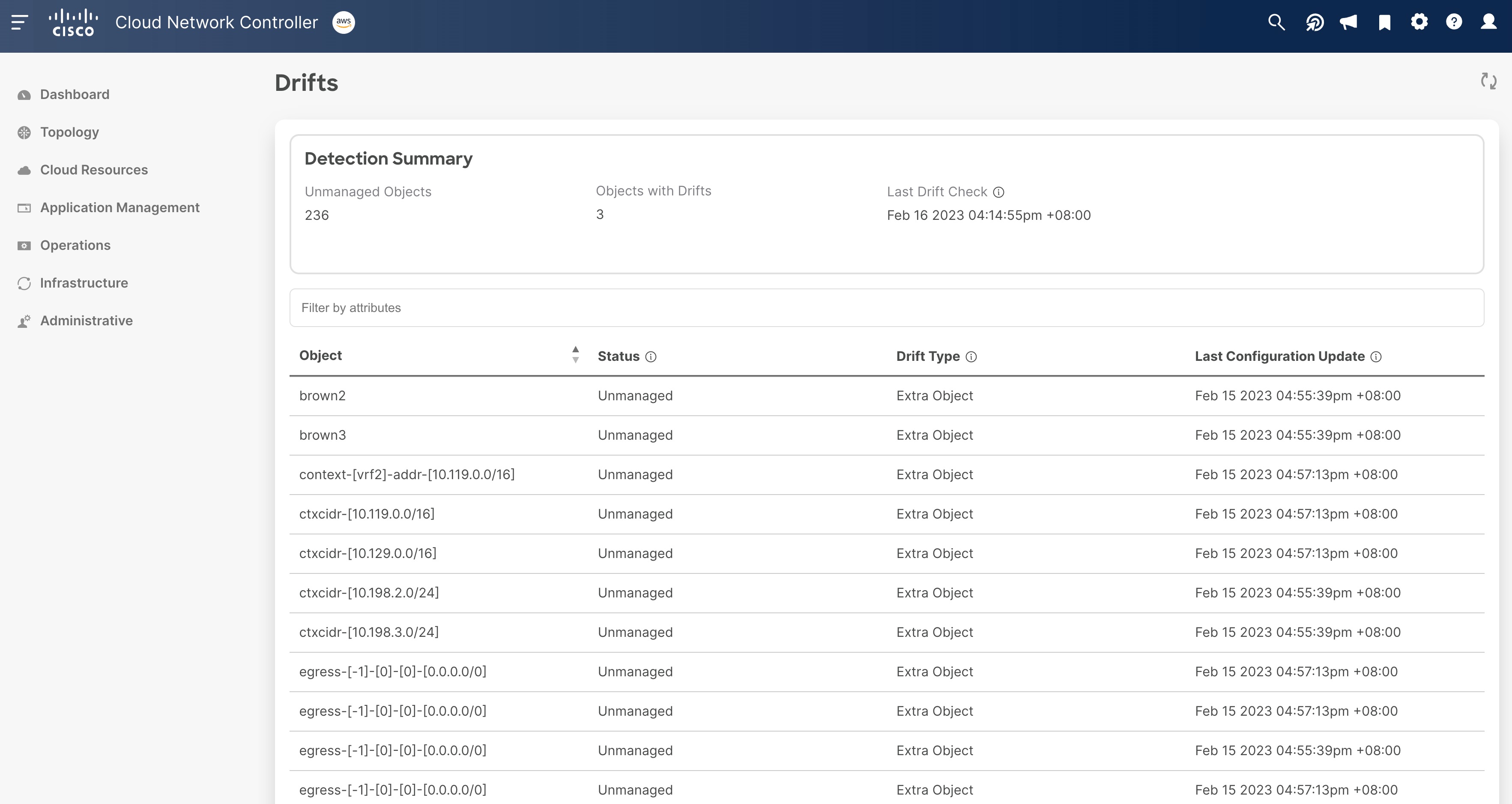This screenshot has height=804, width=1512.
Task: Open the help question mark icon
Action: (x=1454, y=22)
